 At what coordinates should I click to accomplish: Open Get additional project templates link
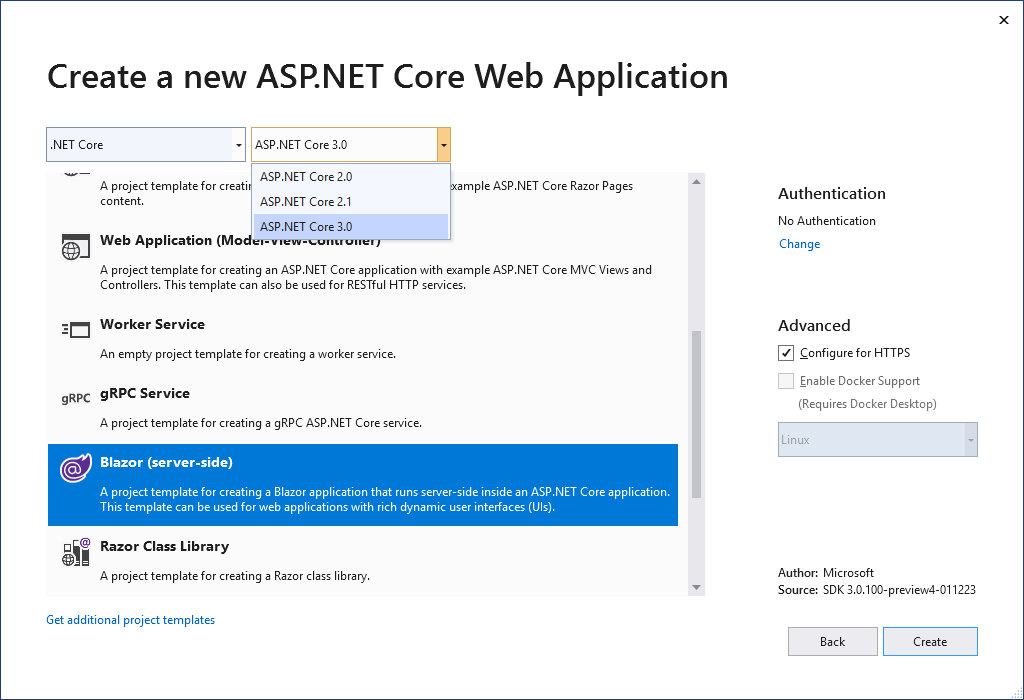[x=131, y=620]
